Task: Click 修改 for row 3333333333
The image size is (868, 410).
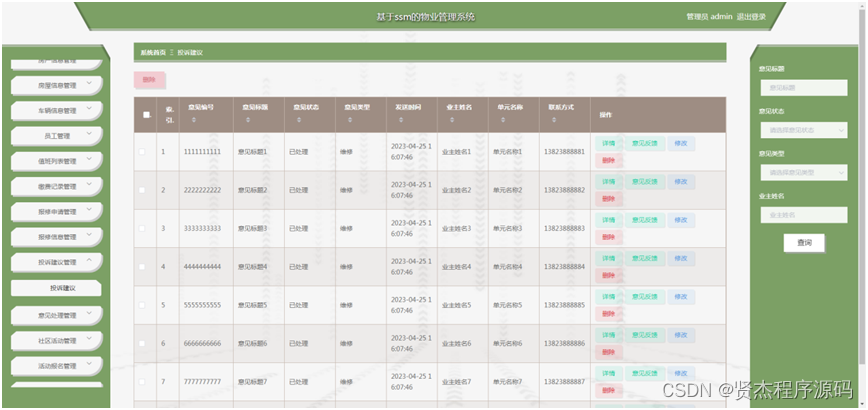Action: click(x=681, y=220)
